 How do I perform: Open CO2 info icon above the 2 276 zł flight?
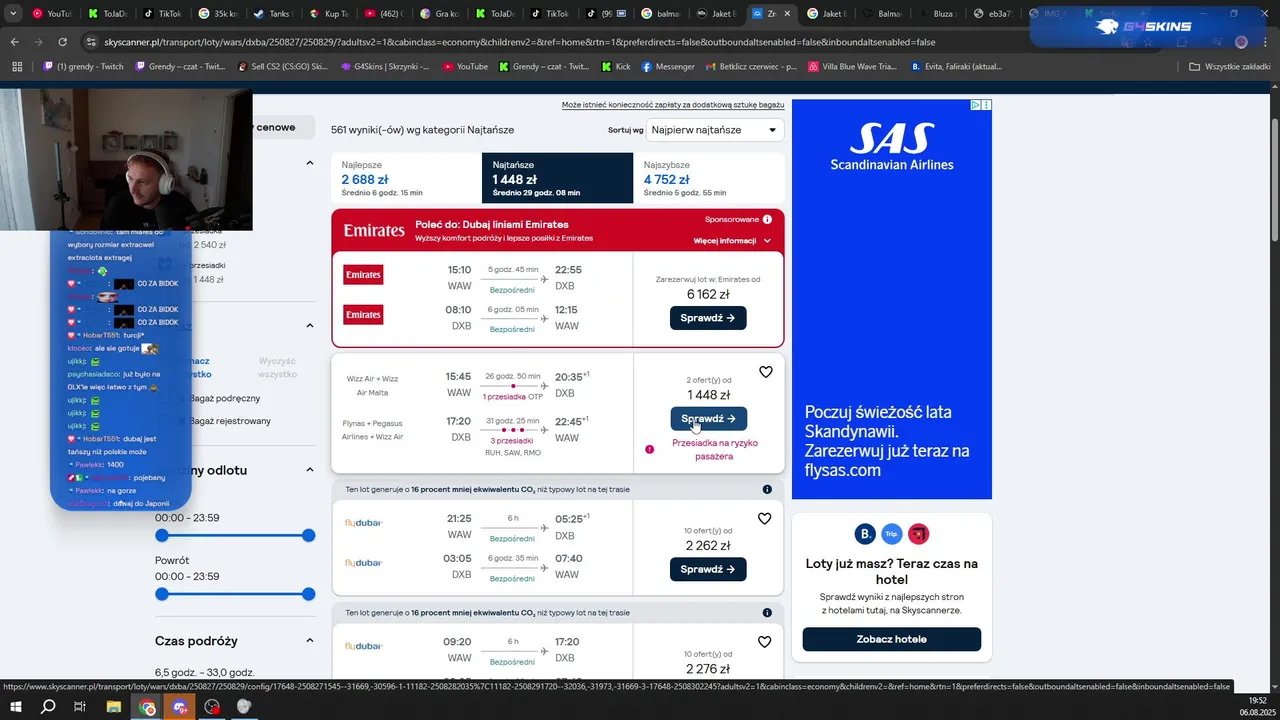tap(767, 612)
